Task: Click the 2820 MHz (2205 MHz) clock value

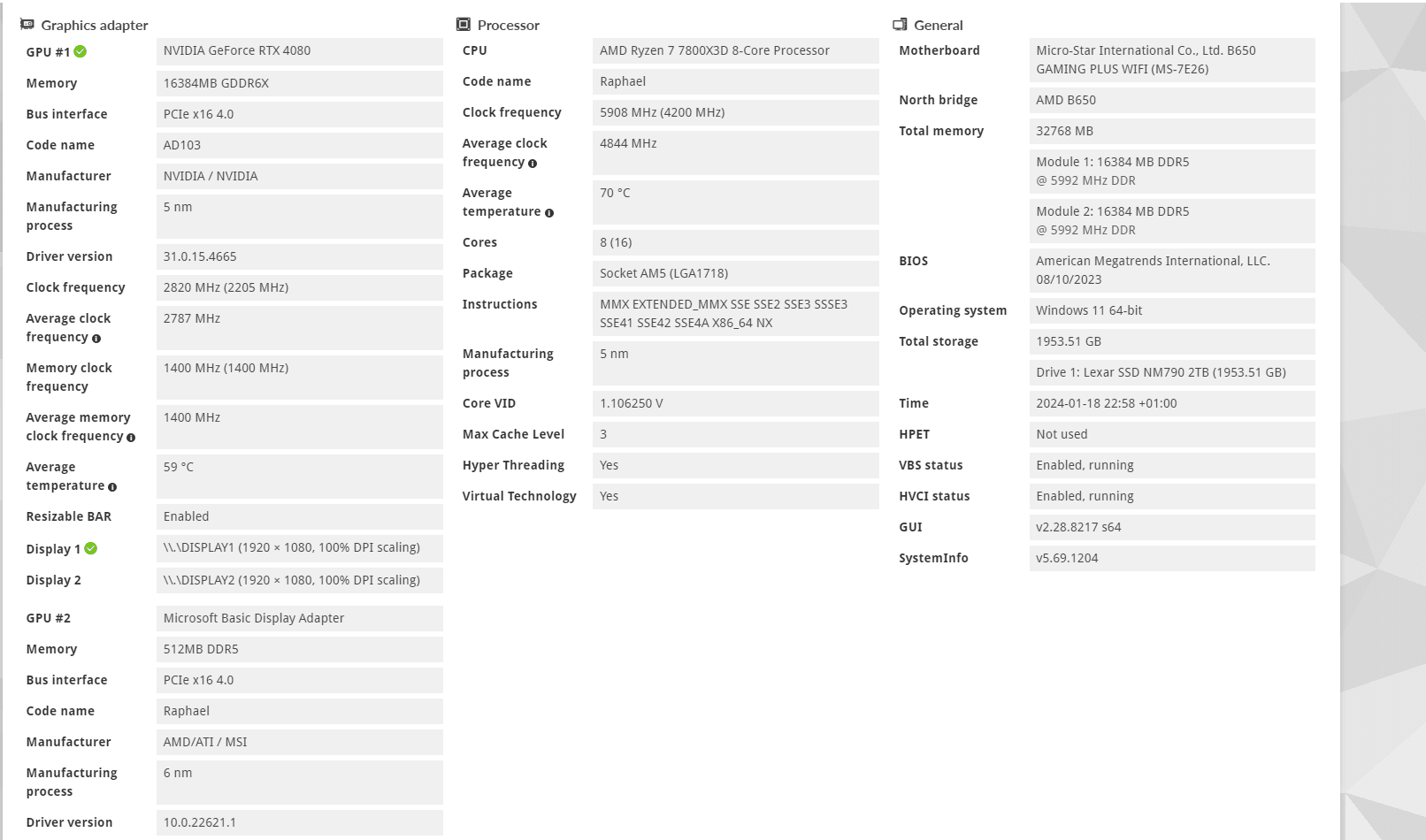Action: 300,287
